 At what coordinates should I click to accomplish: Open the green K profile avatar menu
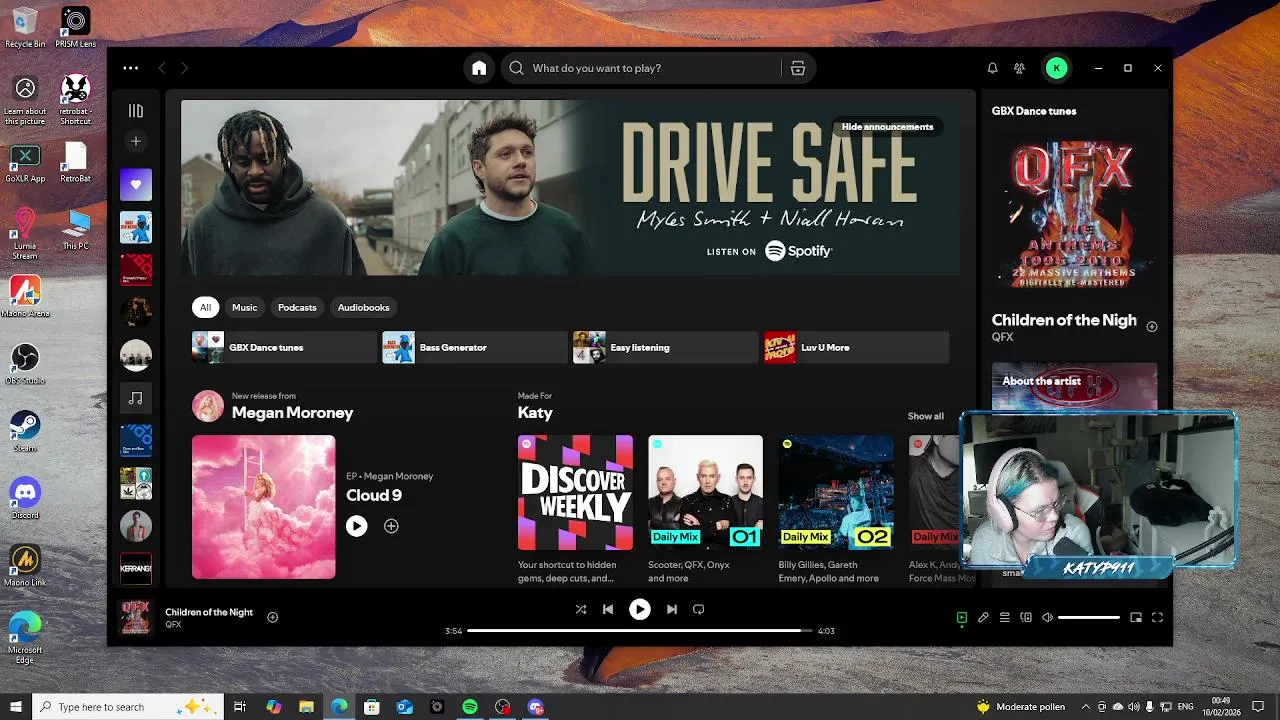point(1056,68)
